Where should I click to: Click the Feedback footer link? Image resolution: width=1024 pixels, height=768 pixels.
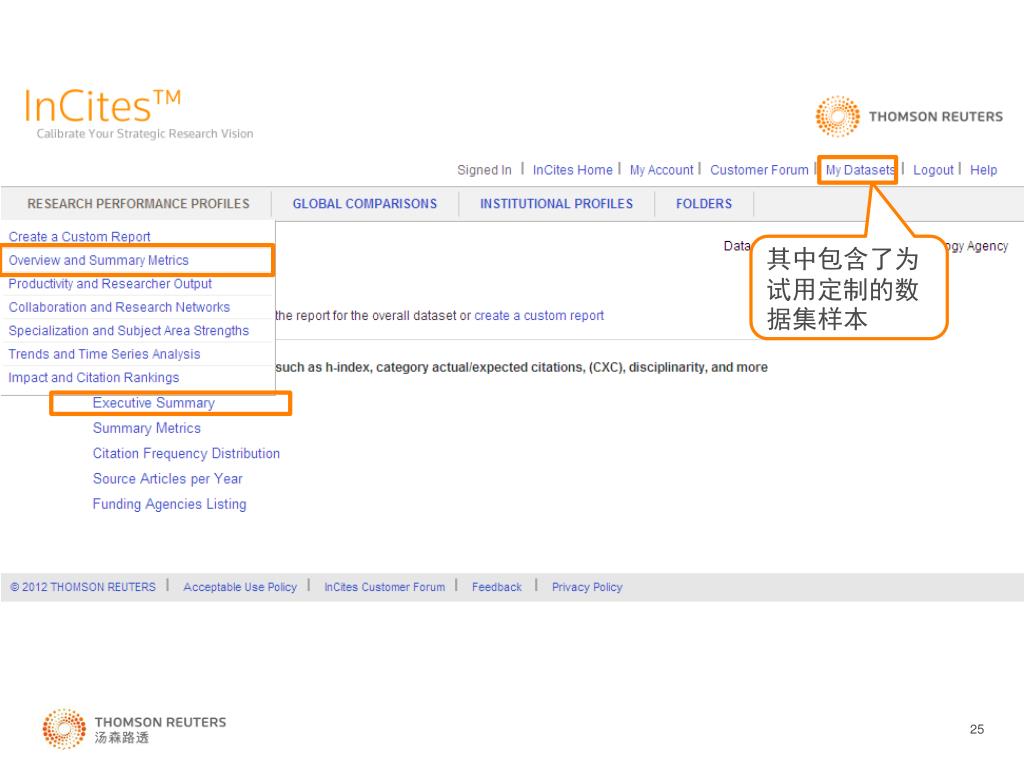click(x=496, y=587)
